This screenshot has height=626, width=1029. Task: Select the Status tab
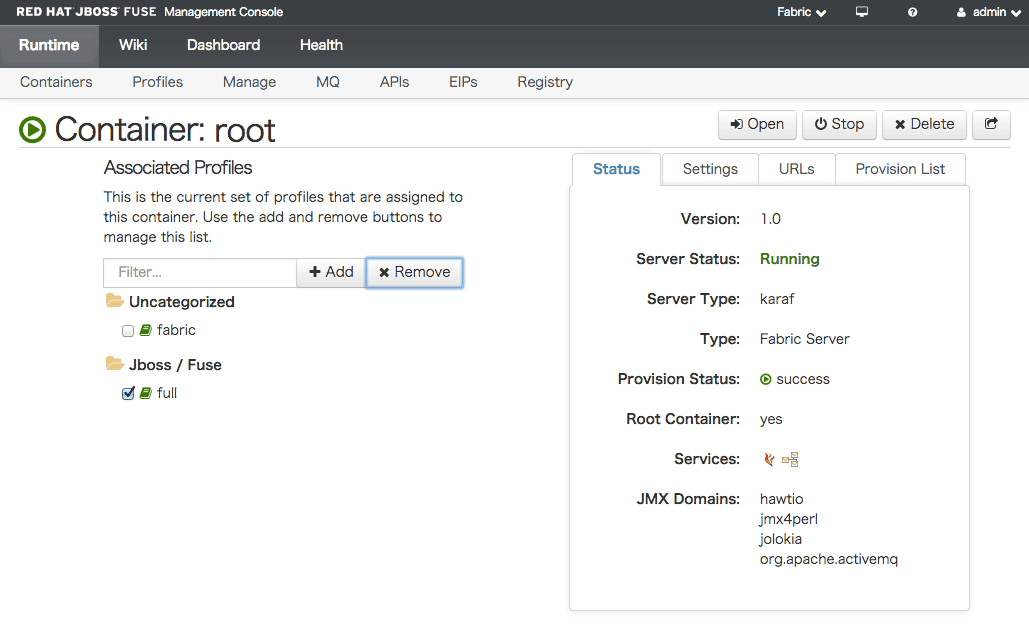(x=616, y=169)
